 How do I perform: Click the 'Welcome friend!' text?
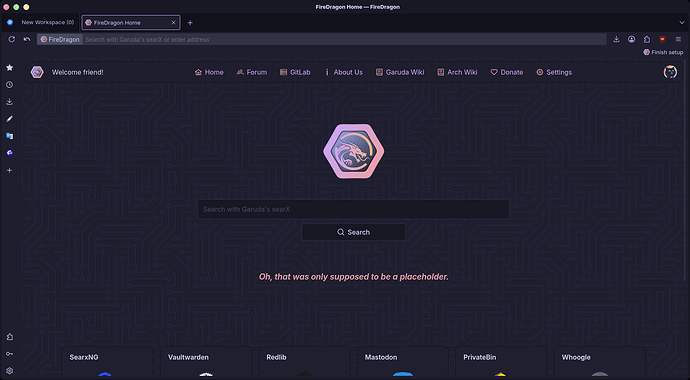point(78,72)
